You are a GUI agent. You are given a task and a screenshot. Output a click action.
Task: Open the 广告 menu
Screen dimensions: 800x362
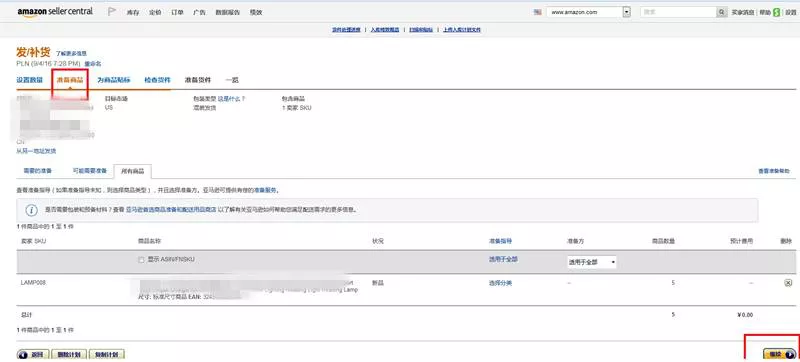(199, 12)
